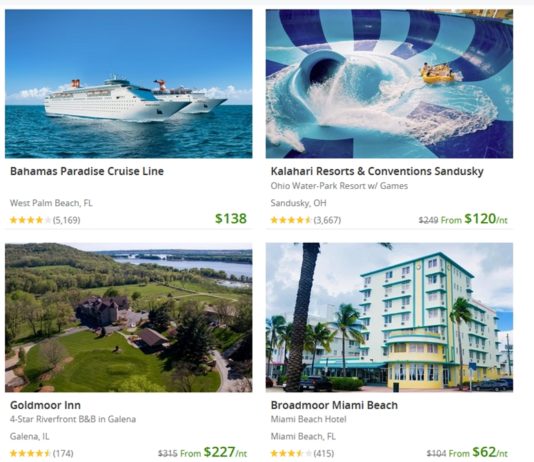Screen dimensions: 534x462
Task: Select the $138 cruise price
Action: [x=231, y=219]
